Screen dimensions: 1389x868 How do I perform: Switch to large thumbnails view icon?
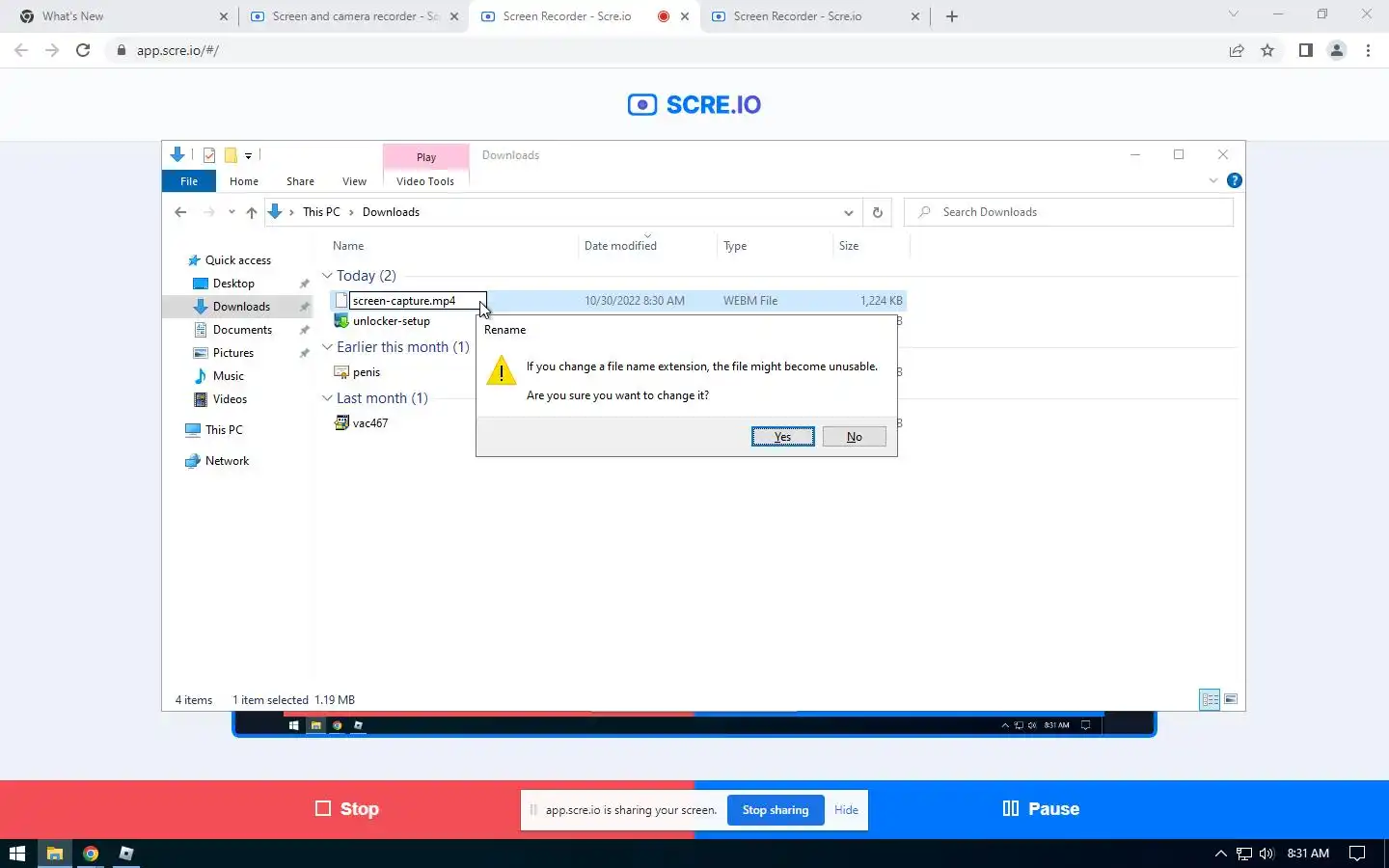[x=1231, y=700]
